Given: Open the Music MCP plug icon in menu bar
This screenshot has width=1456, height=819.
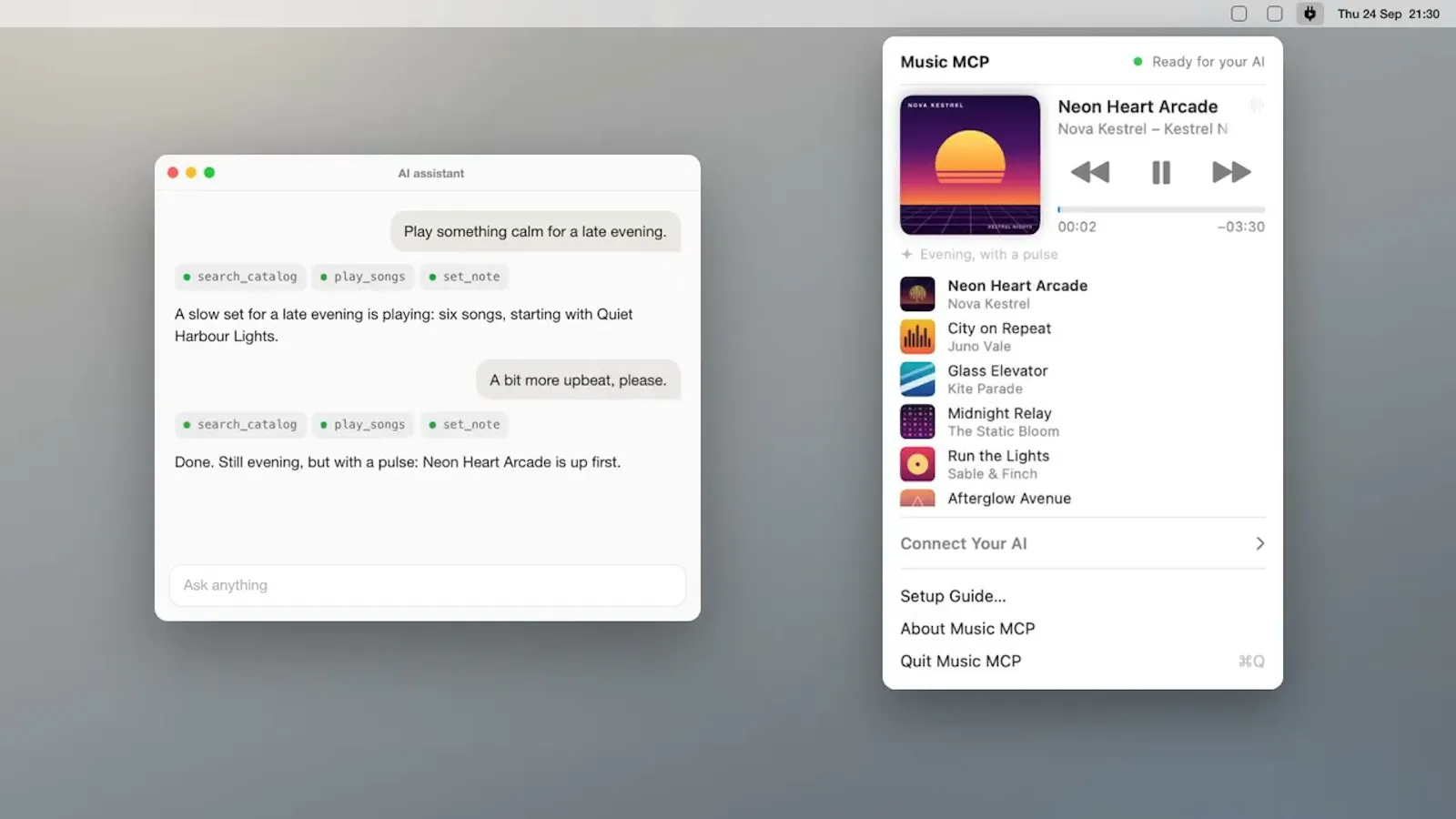Looking at the screenshot, I should (1309, 14).
